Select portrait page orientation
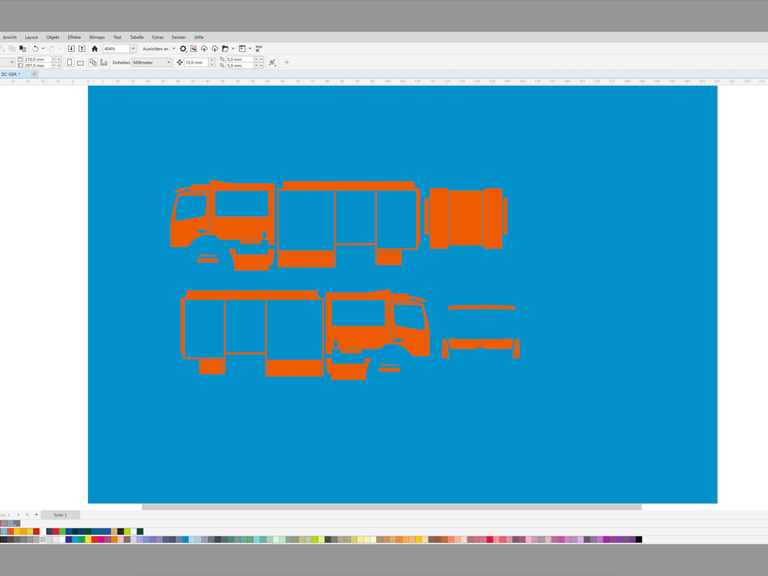This screenshot has width=768, height=576. click(x=70, y=63)
